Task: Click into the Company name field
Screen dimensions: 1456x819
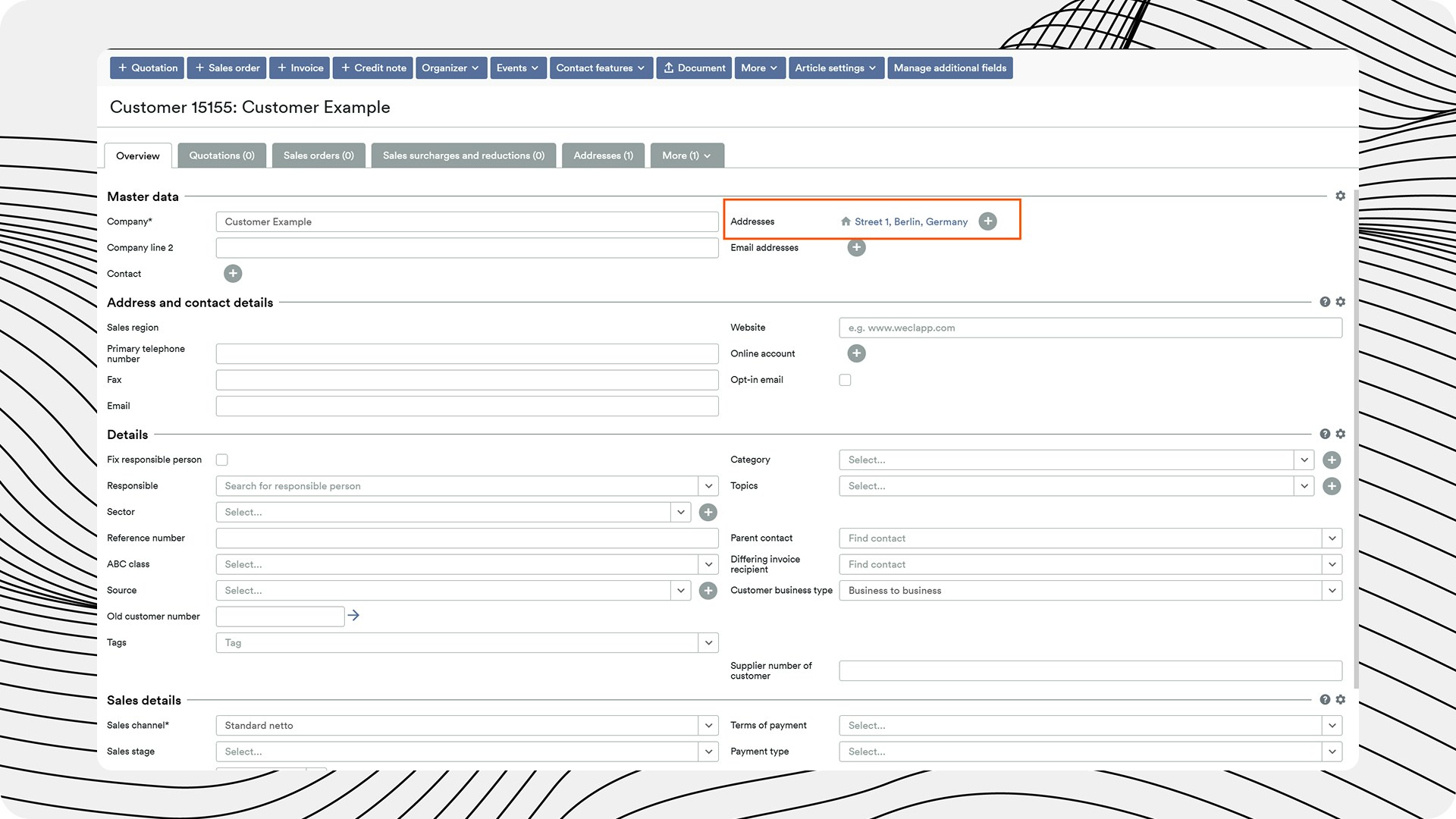Action: pos(467,222)
